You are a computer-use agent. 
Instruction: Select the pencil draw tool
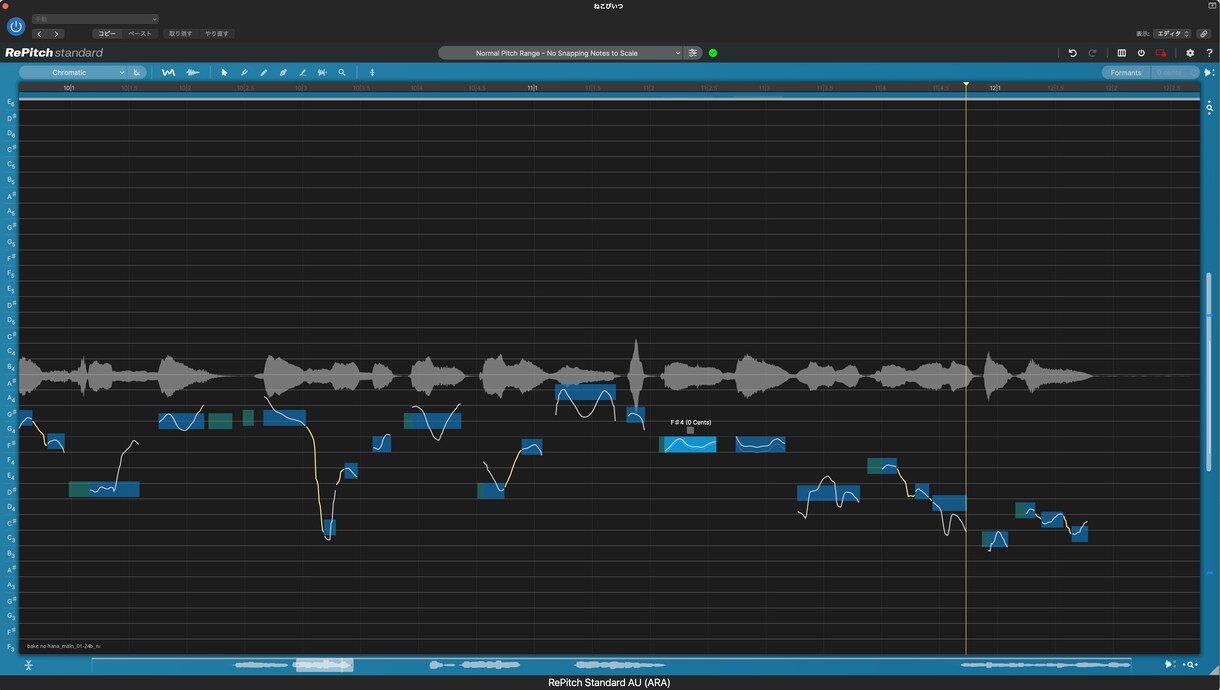click(x=264, y=72)
